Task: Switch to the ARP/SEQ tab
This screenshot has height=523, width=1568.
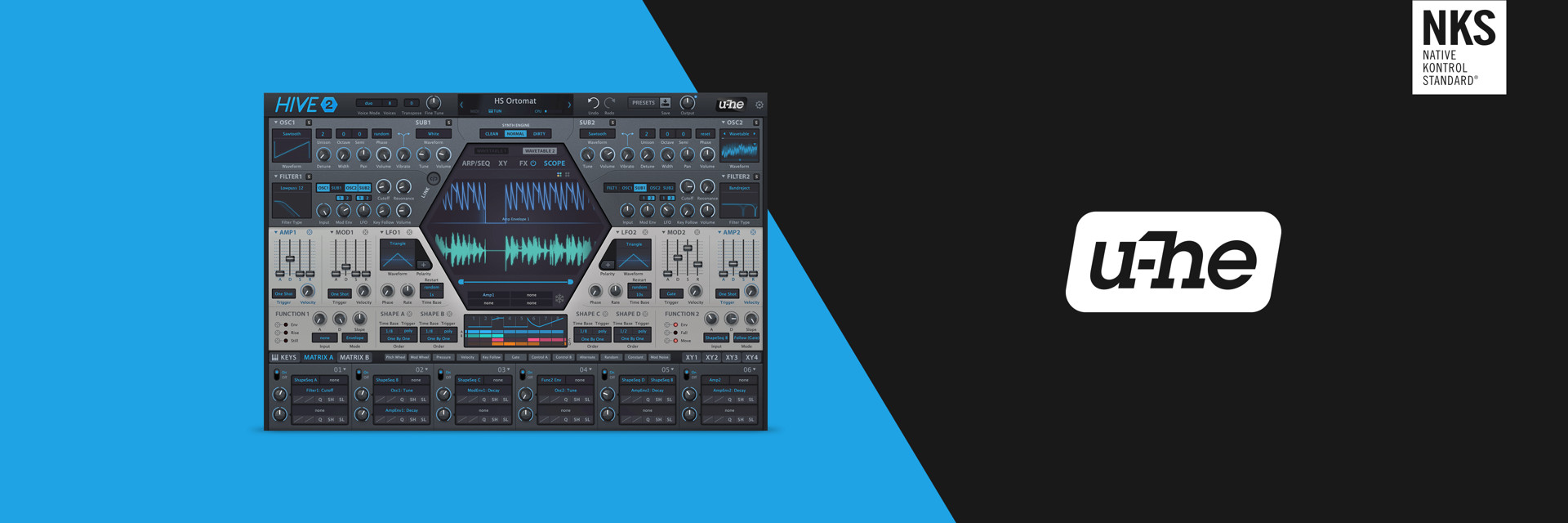Action: click(476, 163)
